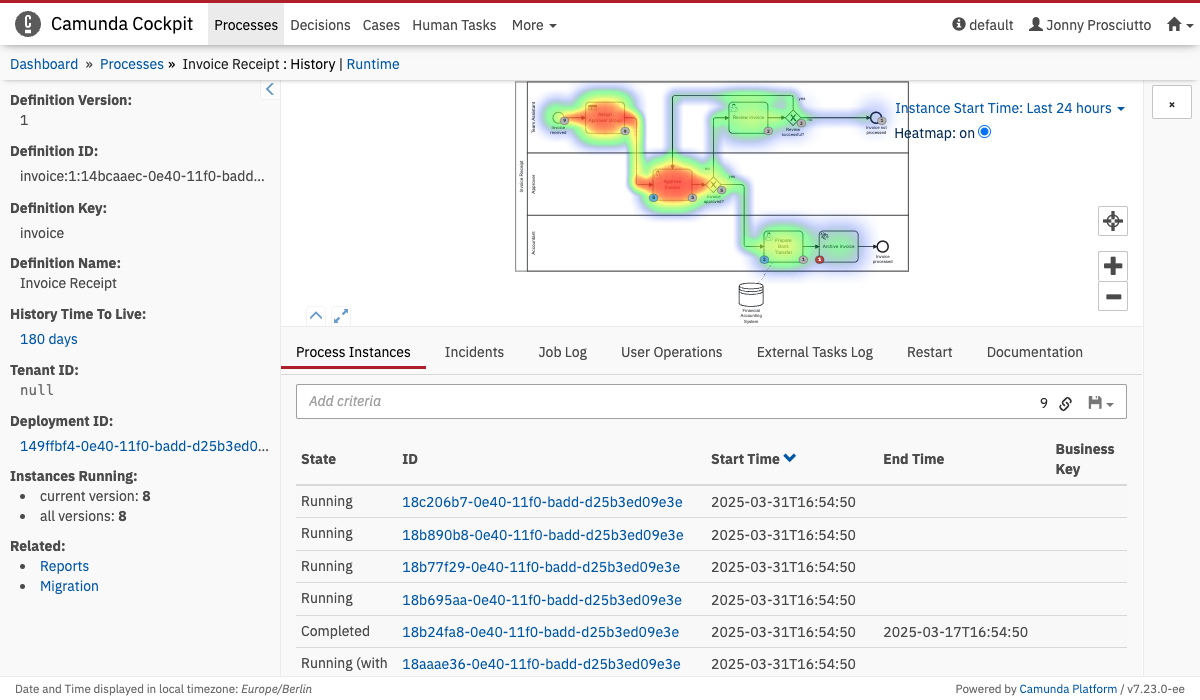Zoom out of the BPMN diagram
Viewport: 1200px width, 700px height.
(x=1113, y=296)
